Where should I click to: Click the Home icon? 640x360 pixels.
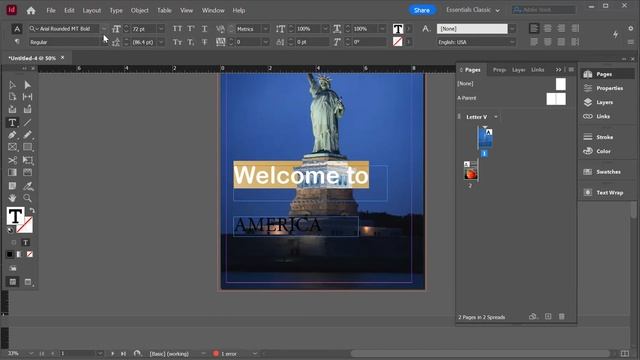click(x=31, y=11)
